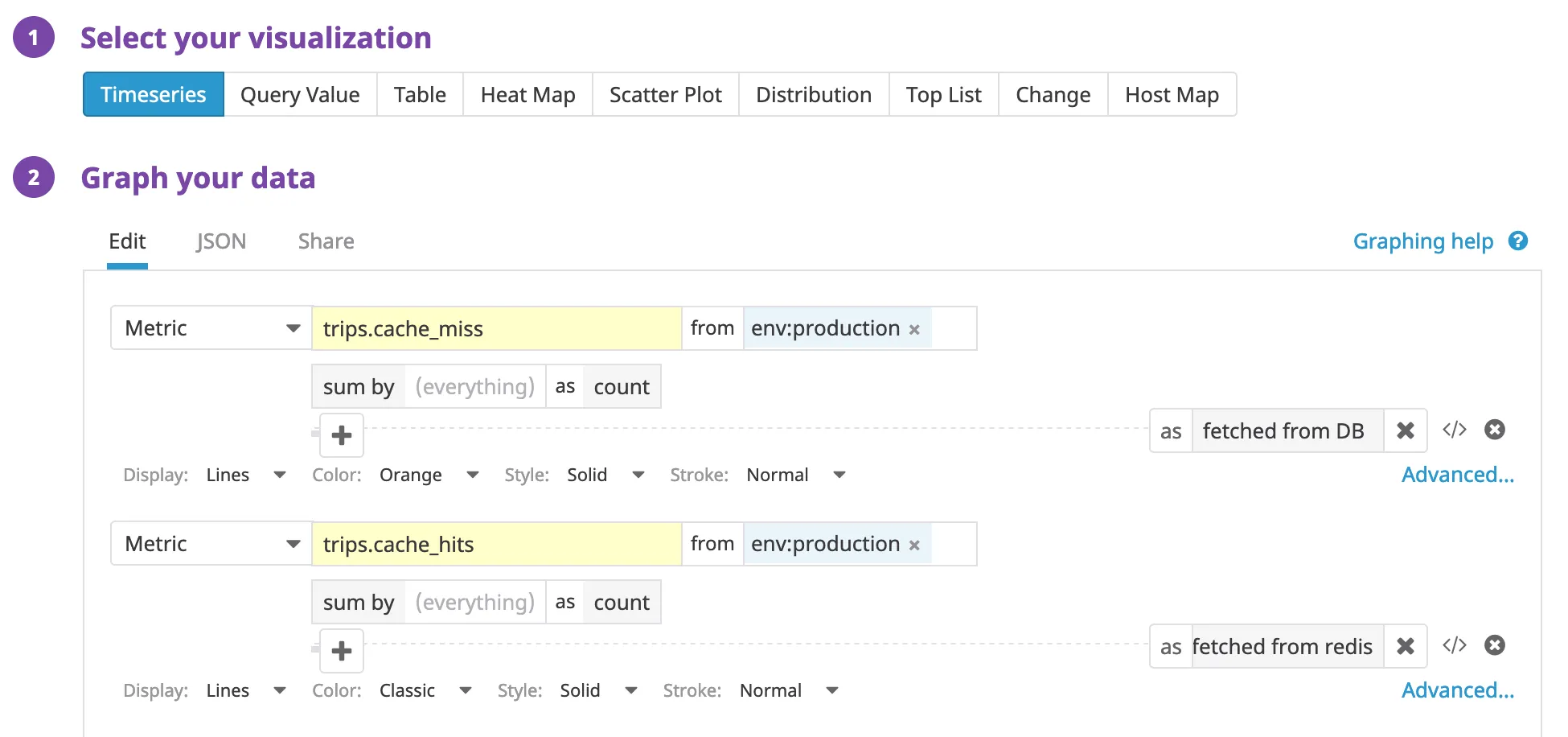Open Style Solid dropdown for cache_miss query
Image resolution: width=1568 pixels, height=737 pixels.
coord(605,475)
